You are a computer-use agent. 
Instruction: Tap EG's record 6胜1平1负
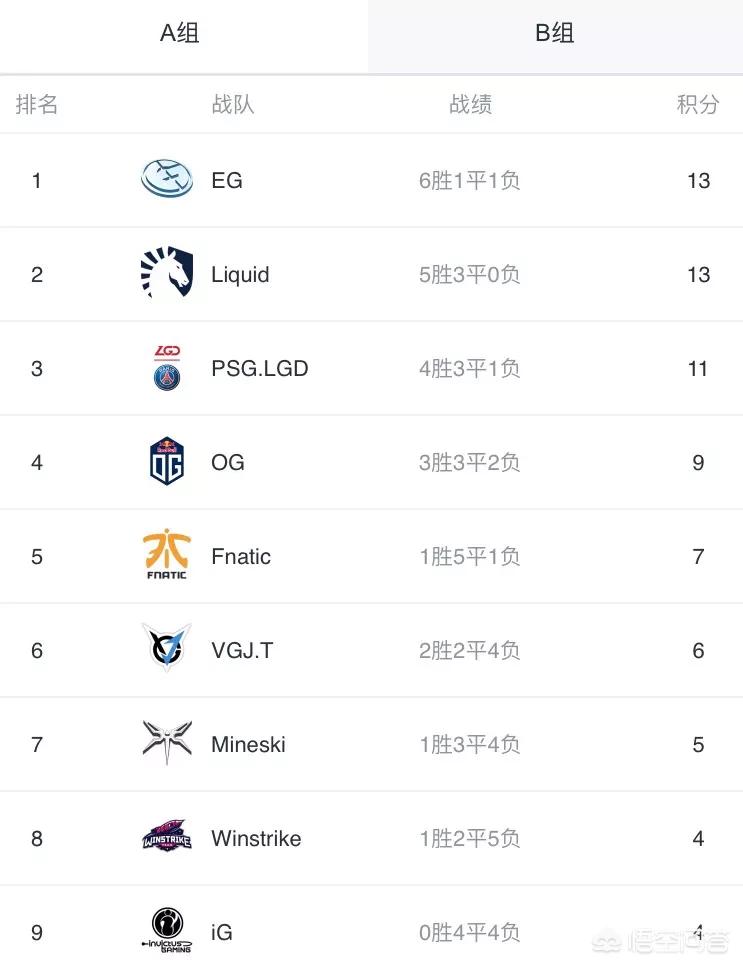click(470, 180)
